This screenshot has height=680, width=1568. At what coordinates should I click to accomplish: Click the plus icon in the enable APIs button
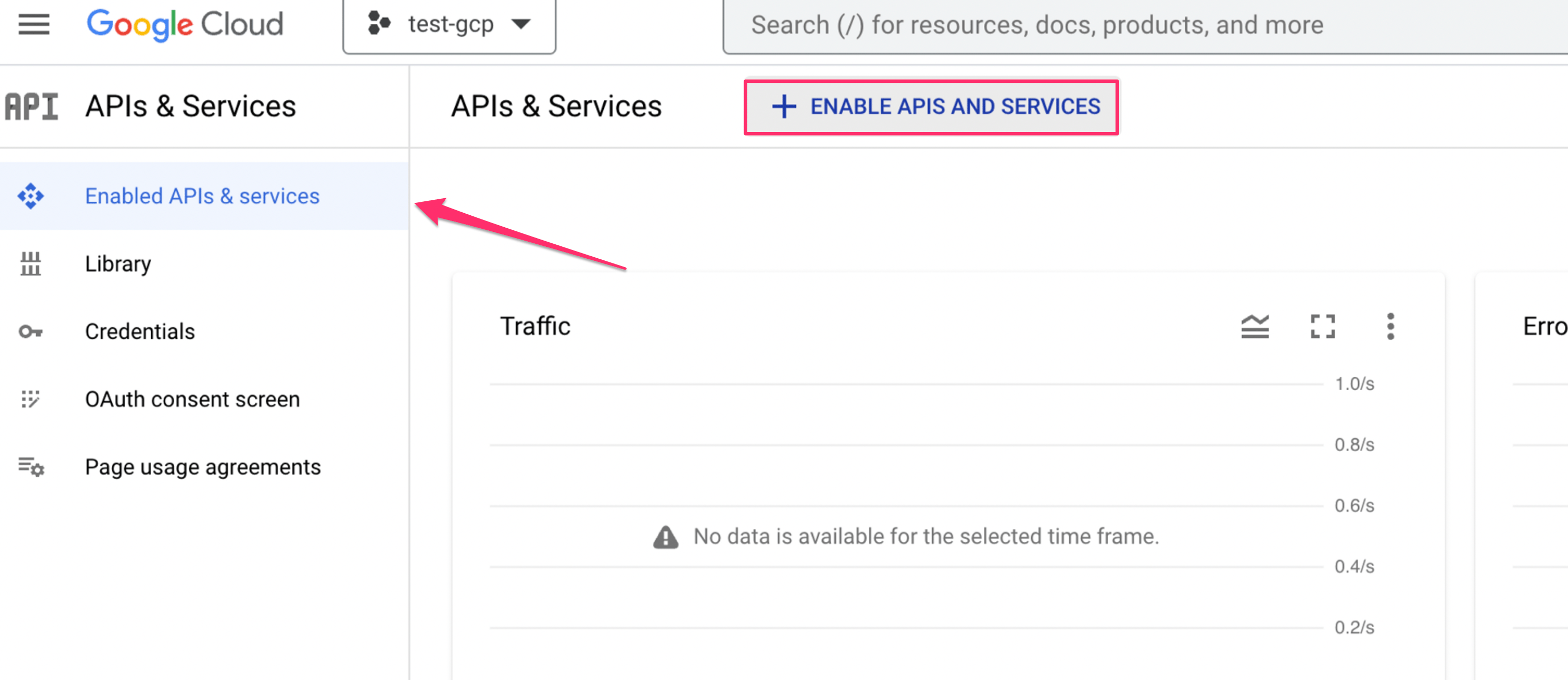point(784,107)
